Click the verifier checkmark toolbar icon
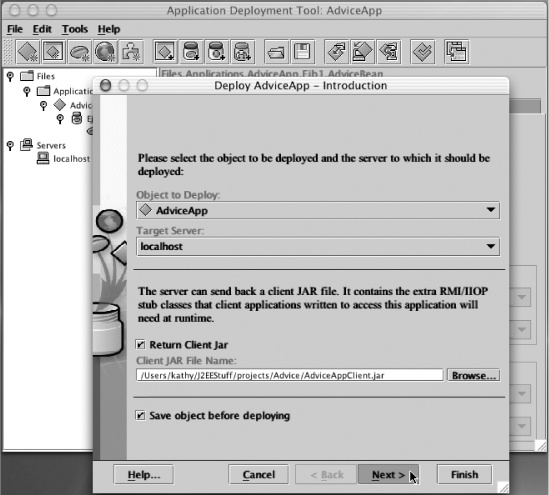Screen dimensions: 549x495 [x=423, y=52]
